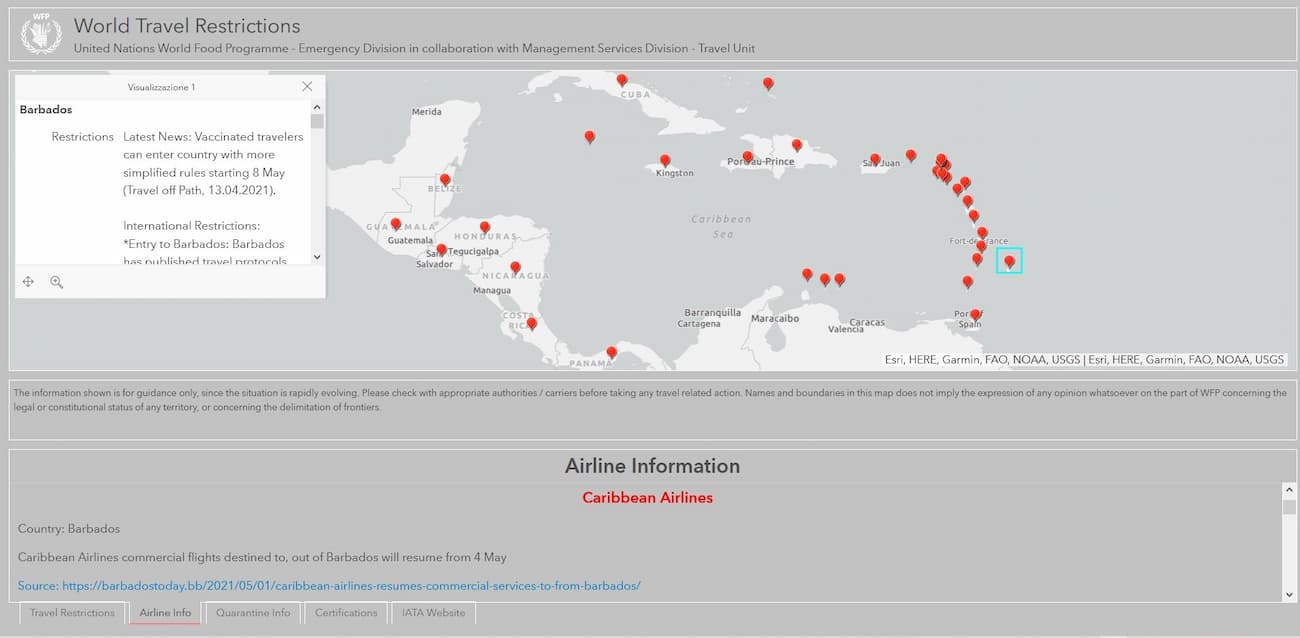Viewport: 1300px width, 638px height.
Task: Open the Travel Restrictions tab
Action: (x=72, y=613)
